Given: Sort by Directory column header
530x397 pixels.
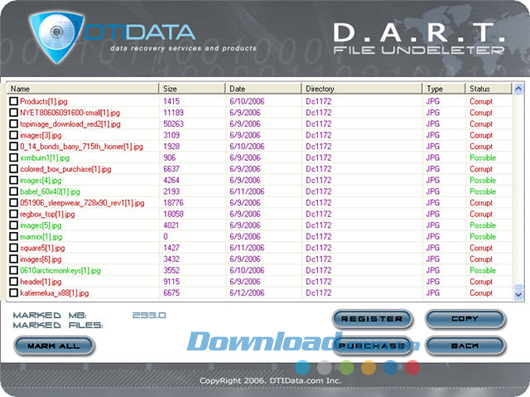Looking at the screenshot, I should [x=362, y=89].
